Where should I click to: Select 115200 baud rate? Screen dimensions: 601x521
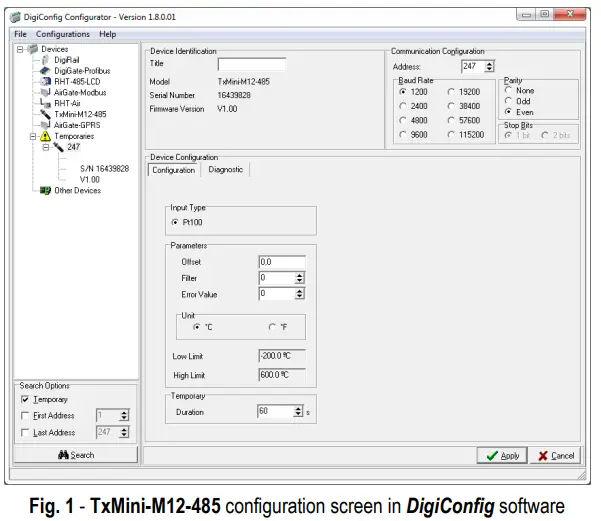(x=451, y=135)
